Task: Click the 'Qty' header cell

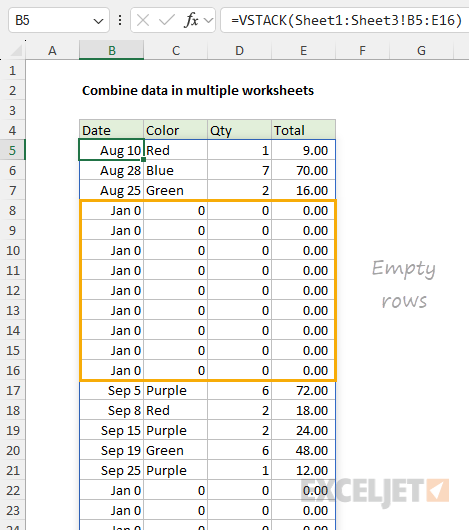Action: point(239,130)
